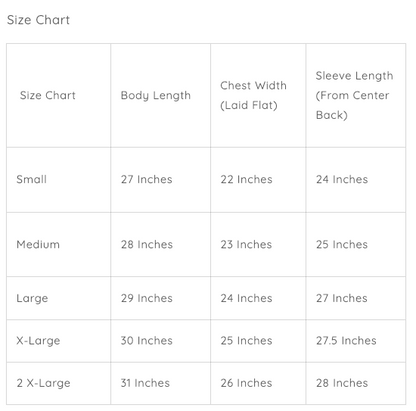Select the X-Large size row label
416x411 pixels.
(38, 341)
